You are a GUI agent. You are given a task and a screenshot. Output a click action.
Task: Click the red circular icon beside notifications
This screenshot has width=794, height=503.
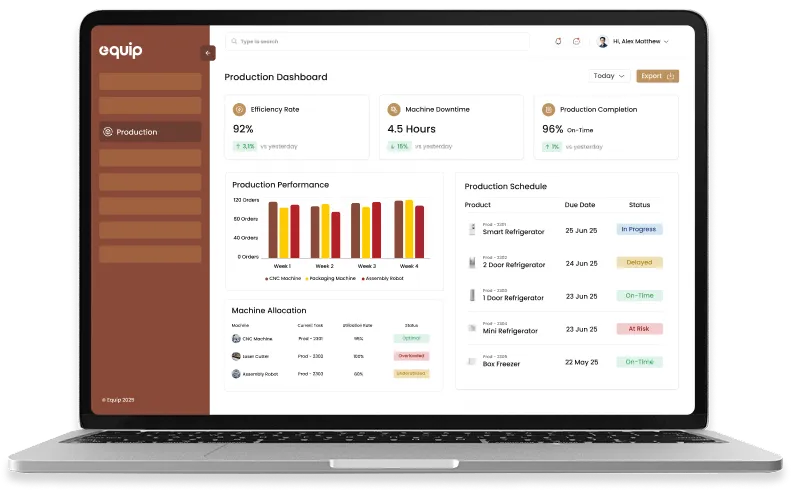click(x=576, y=41)
